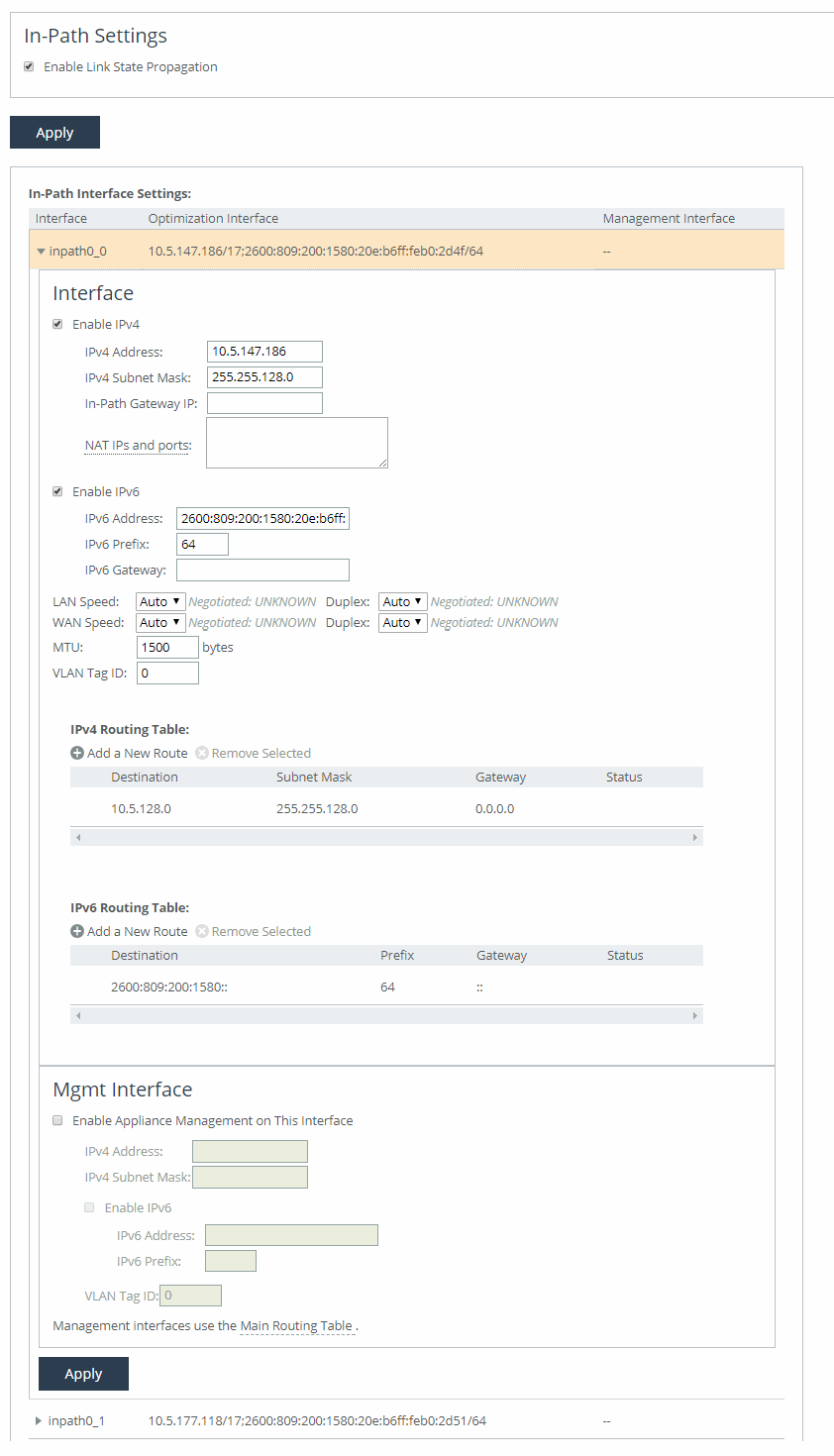Click the NAT IPs and ports textarea
Screen dimensions: 834x1456
(x=296, y=443)
